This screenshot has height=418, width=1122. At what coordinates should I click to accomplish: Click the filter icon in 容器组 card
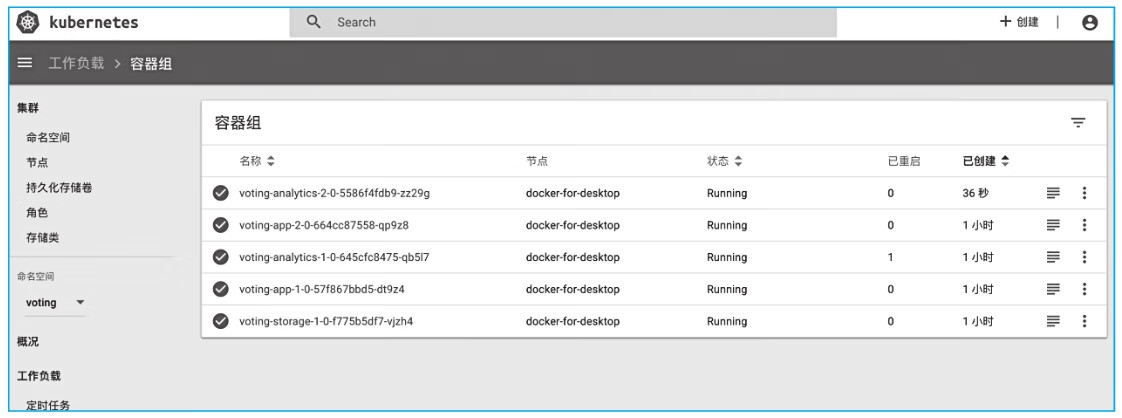pos(1078,122)
